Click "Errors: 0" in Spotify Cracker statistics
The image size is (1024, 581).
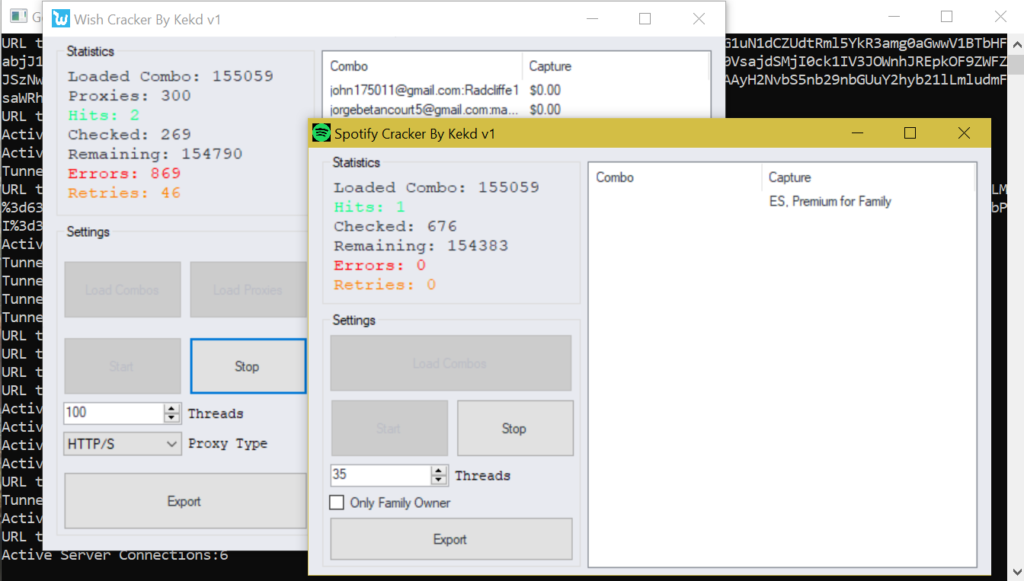pos(379,266)
